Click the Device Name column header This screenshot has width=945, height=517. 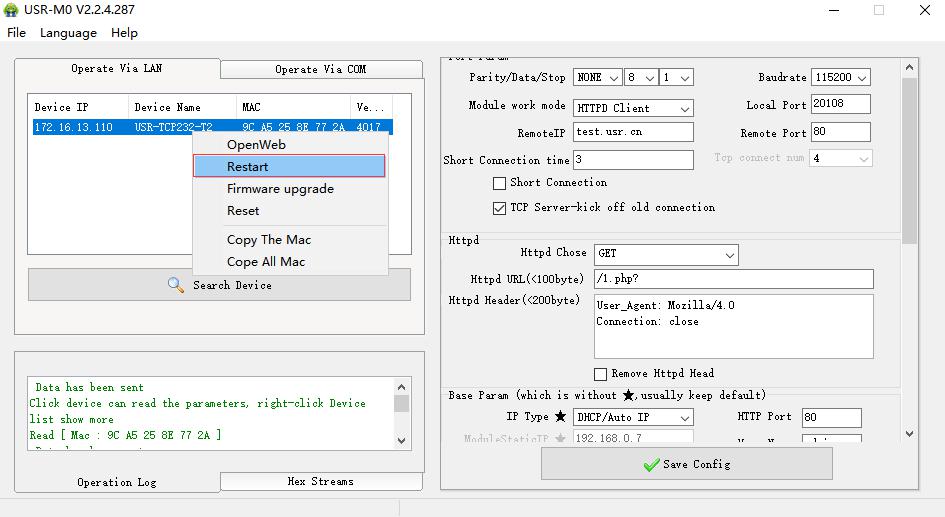pos(182,107)
